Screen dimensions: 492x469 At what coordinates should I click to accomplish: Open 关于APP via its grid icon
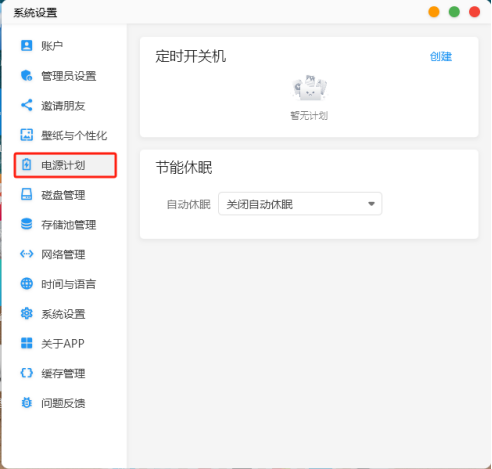tap(27, 343)
